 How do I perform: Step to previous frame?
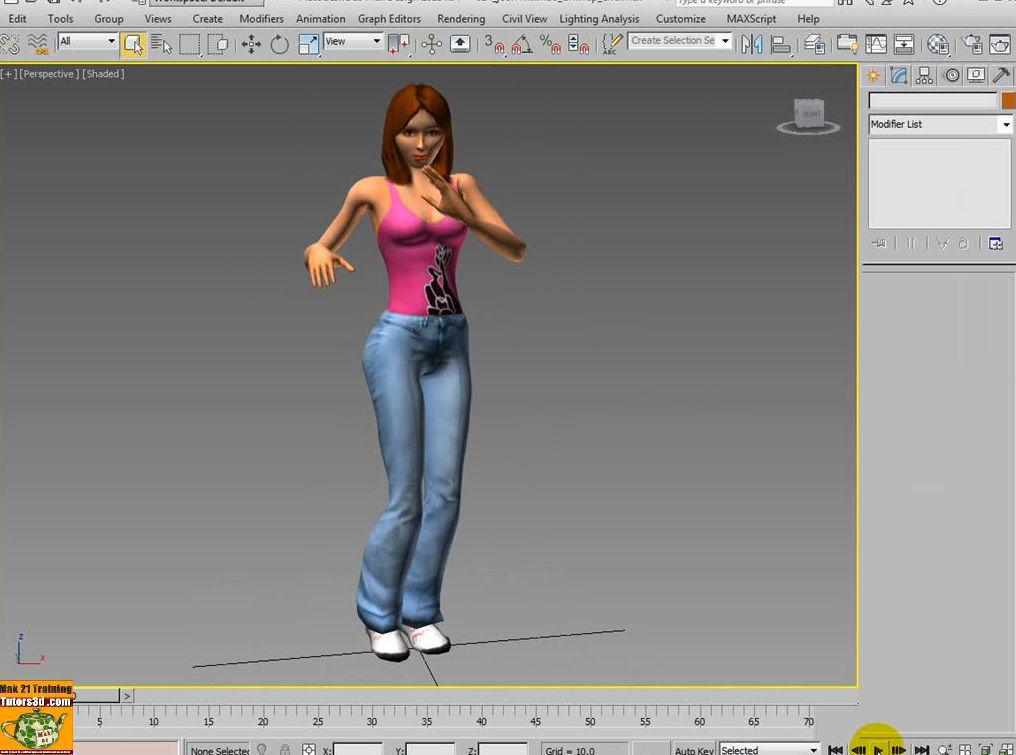click(x=858, y=750)
